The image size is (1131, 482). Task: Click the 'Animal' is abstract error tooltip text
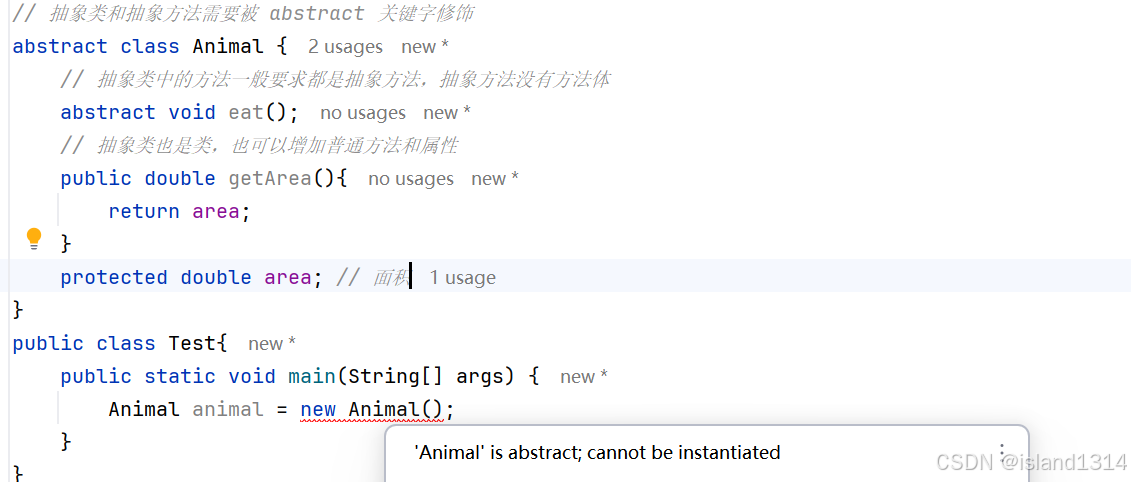[597, 452]
